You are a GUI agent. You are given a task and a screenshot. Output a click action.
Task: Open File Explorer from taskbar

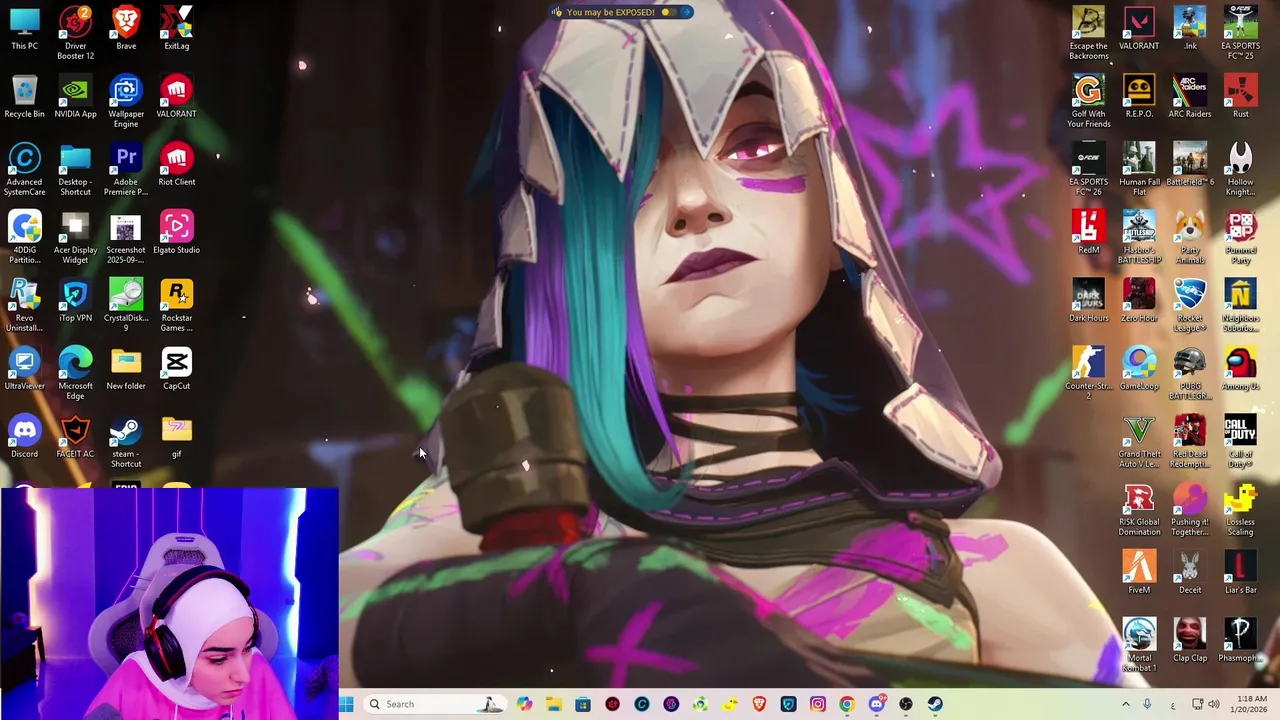(x=553, y=704)
